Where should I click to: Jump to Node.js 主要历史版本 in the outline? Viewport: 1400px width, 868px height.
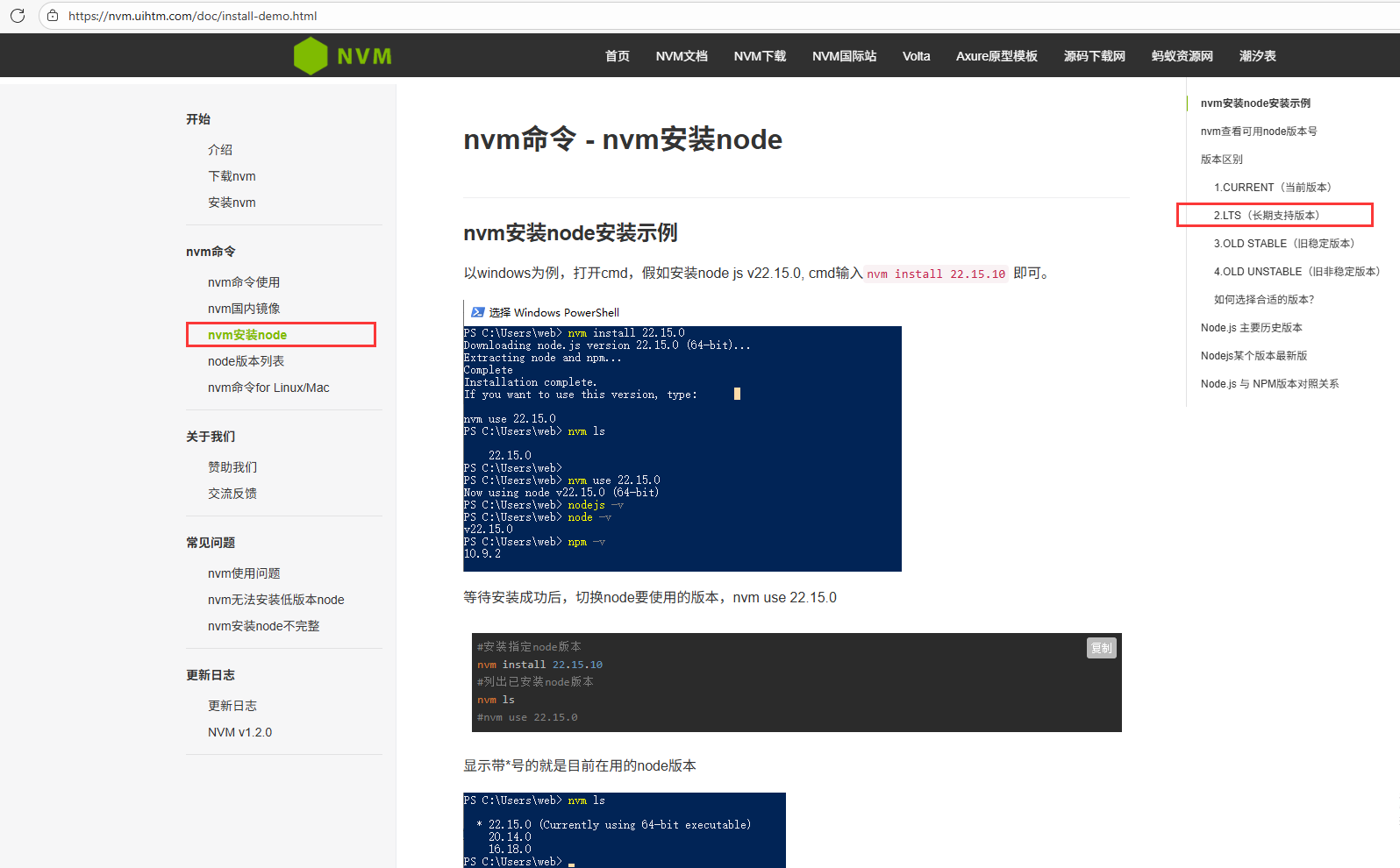(x=1252, y=328)
